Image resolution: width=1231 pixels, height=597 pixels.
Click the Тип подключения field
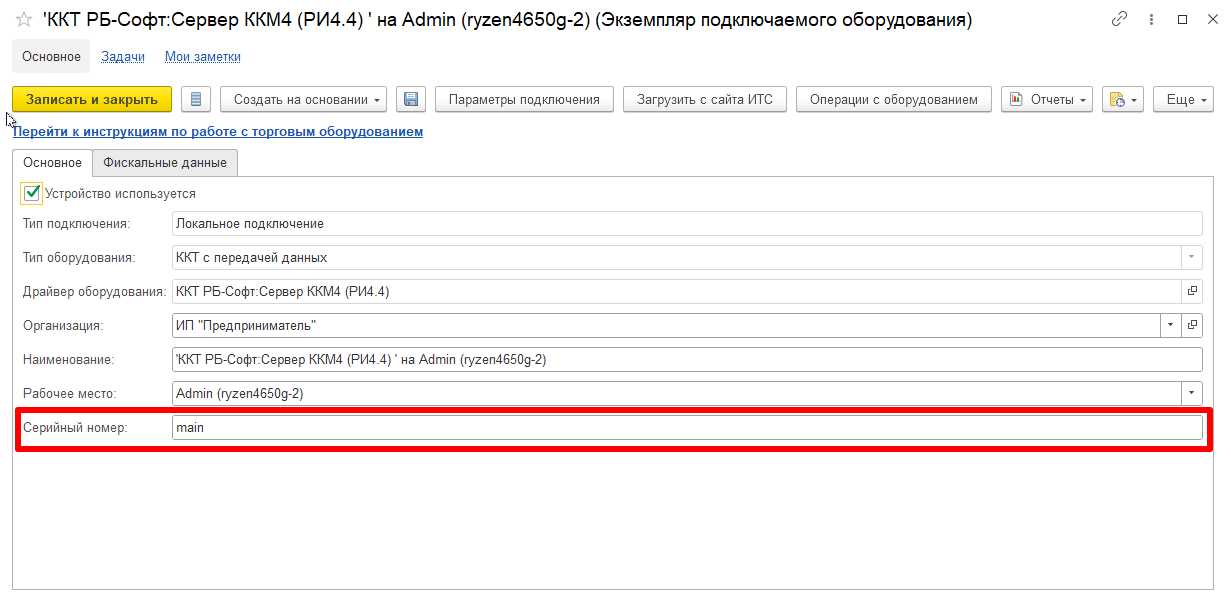pos(687,223)
